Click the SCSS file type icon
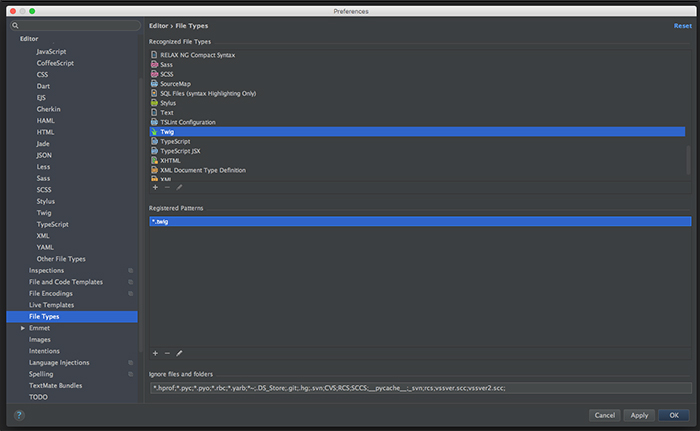The width and height of the screenshot is (700, 431). pos(154,74)
